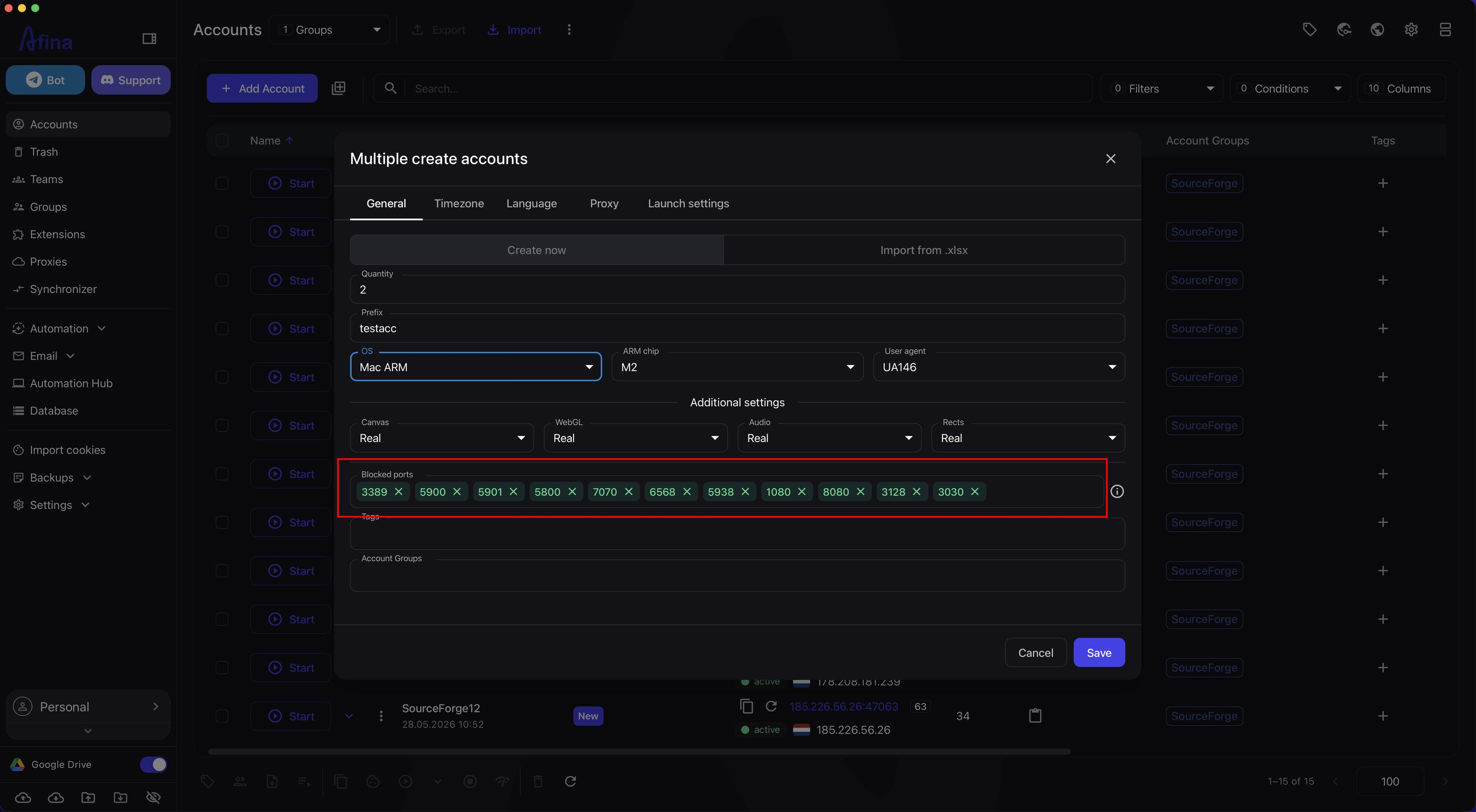Show blocked ports info icon

pos(1117,492)
